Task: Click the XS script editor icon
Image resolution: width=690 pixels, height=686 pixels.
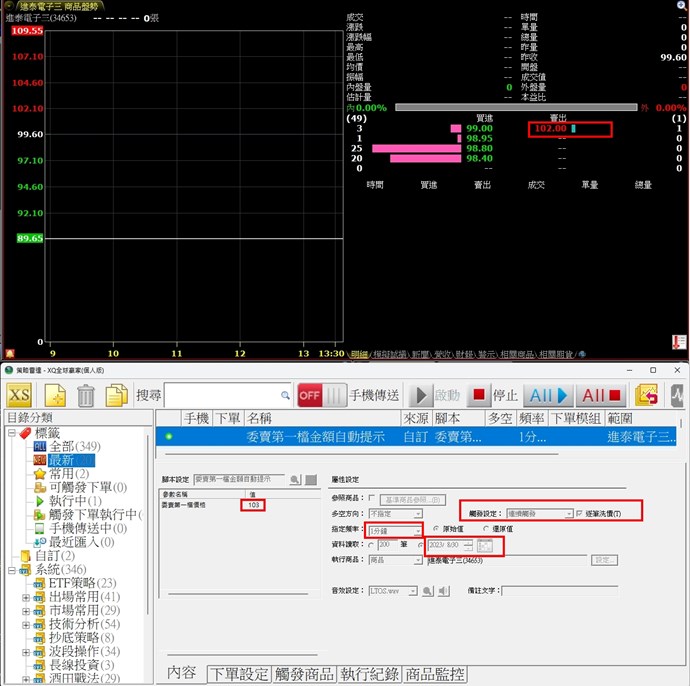Action: pyautogui.click(x=20, y=394)
